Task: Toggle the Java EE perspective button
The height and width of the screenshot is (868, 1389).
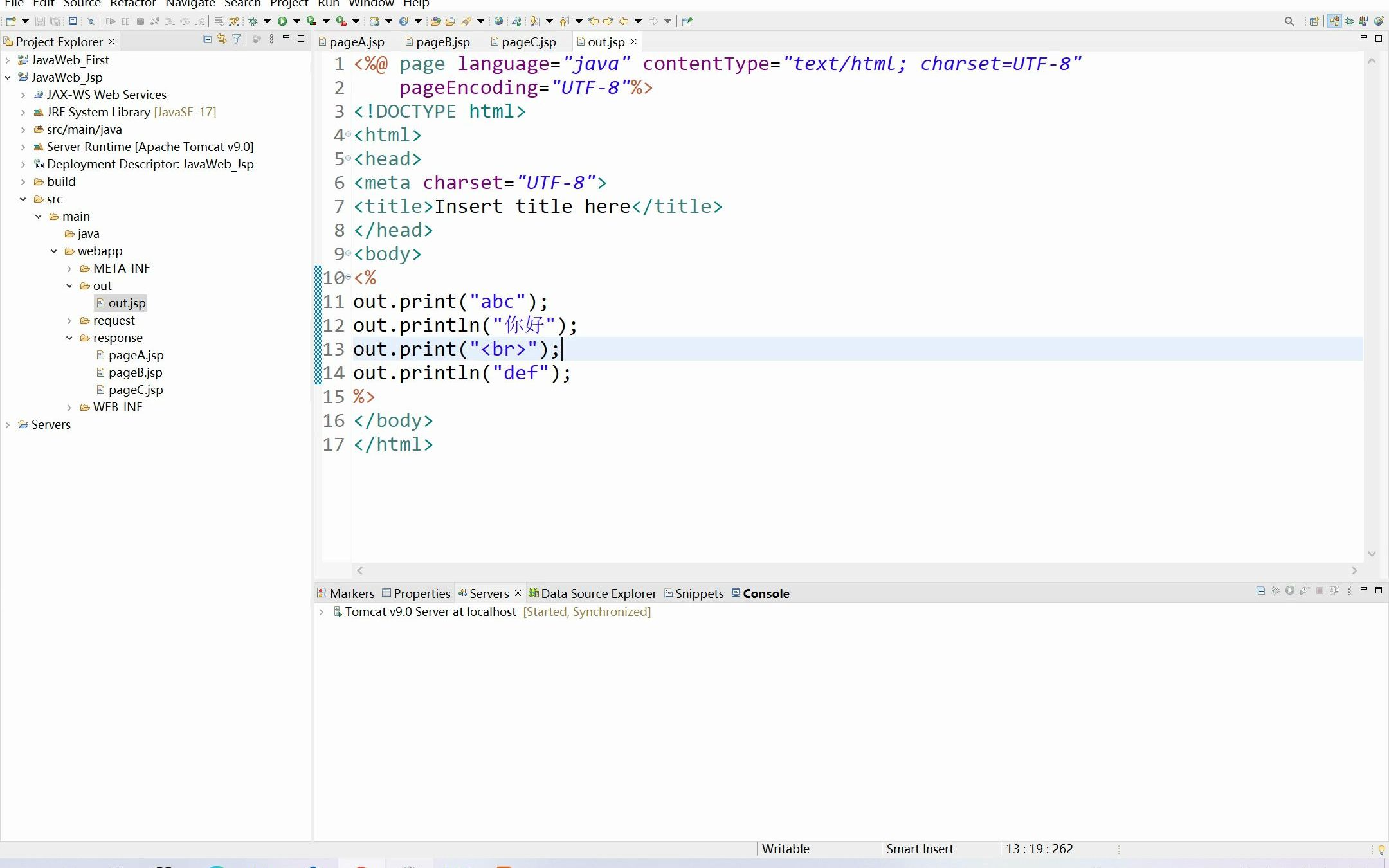Action: coord(1334,21)
